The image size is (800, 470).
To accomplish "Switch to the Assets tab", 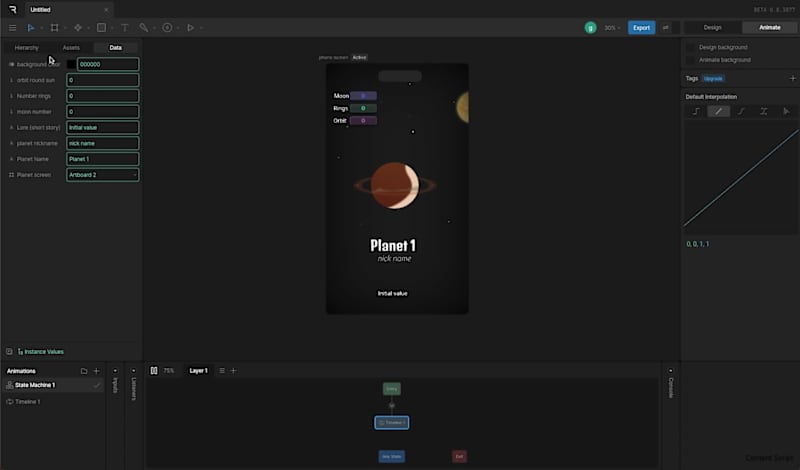I will click(x=71, y=47).
